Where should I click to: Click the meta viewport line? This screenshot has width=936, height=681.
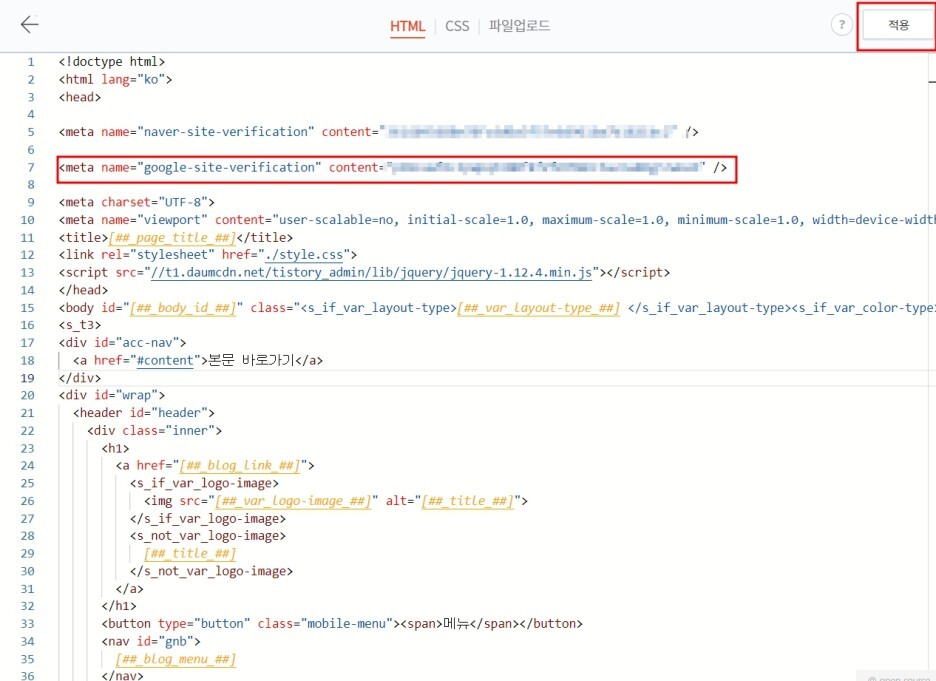(x=497, y=220)
